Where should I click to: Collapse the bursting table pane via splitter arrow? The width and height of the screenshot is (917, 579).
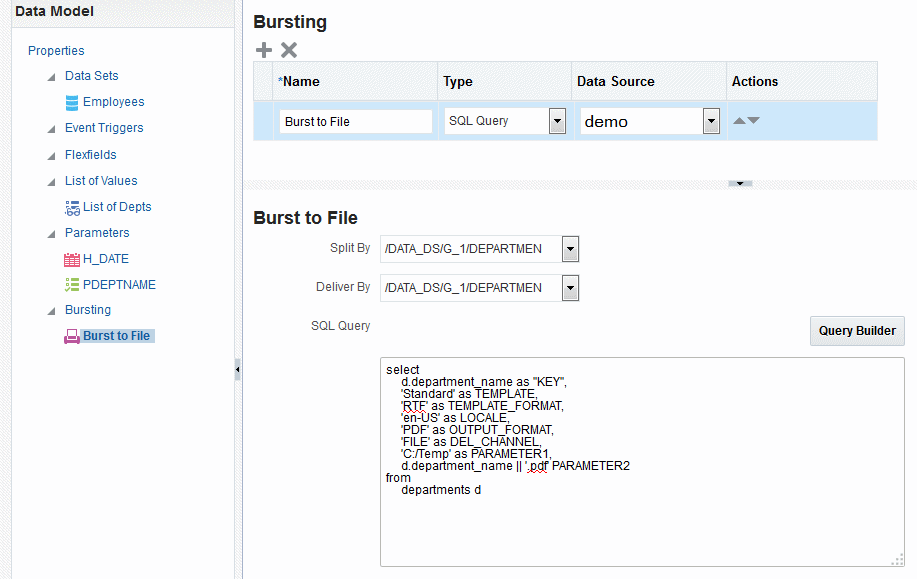tap(740, 184)
